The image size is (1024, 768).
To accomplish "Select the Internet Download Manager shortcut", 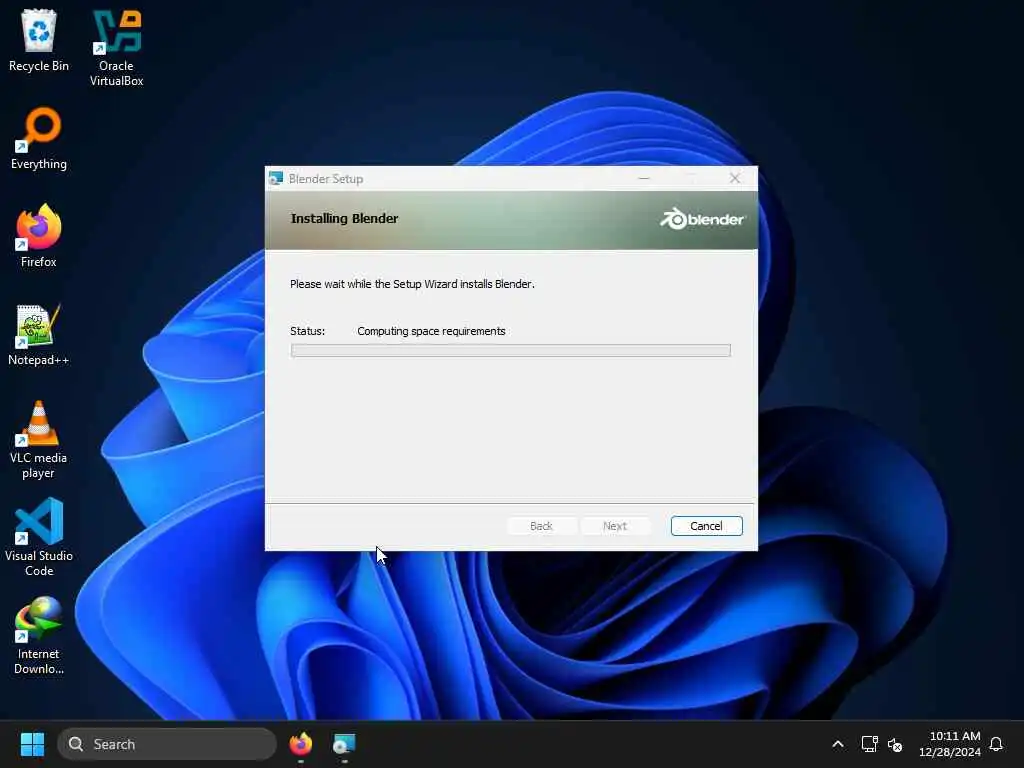I will tap(39, 635).
